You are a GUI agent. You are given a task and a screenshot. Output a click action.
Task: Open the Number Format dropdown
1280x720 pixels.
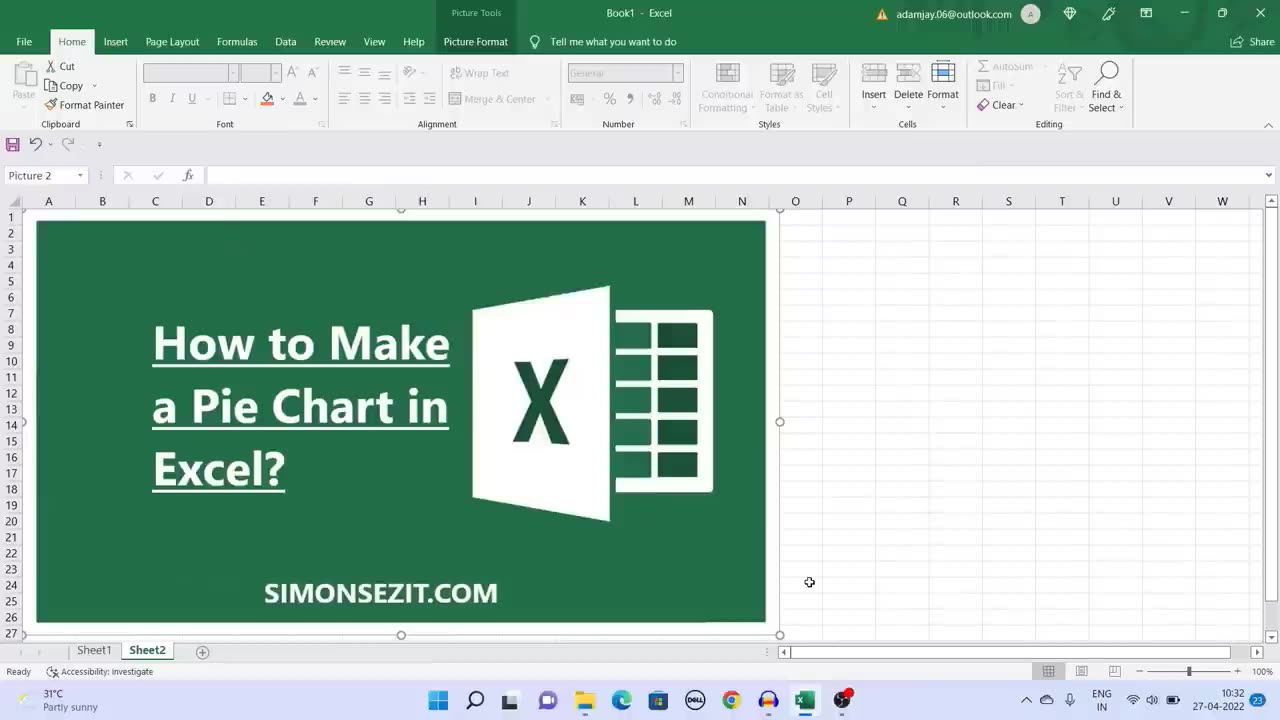click(677, 73)
